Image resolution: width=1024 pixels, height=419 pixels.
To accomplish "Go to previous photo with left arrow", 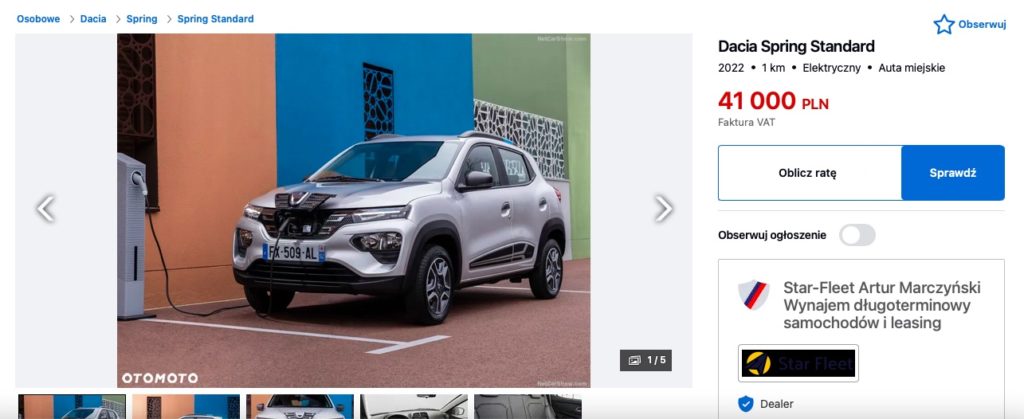I will tap(45, 209).
